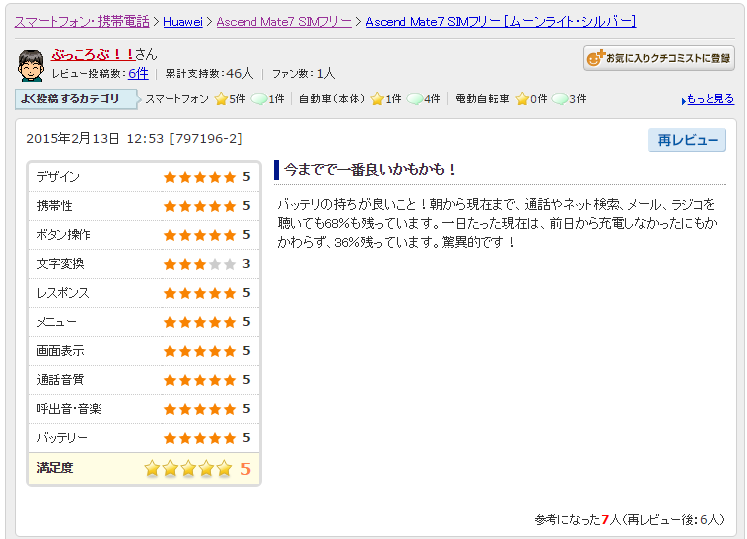The image size is (747, 539).
Task: Click the 電動自転車 category label
Action: point(482,99)
